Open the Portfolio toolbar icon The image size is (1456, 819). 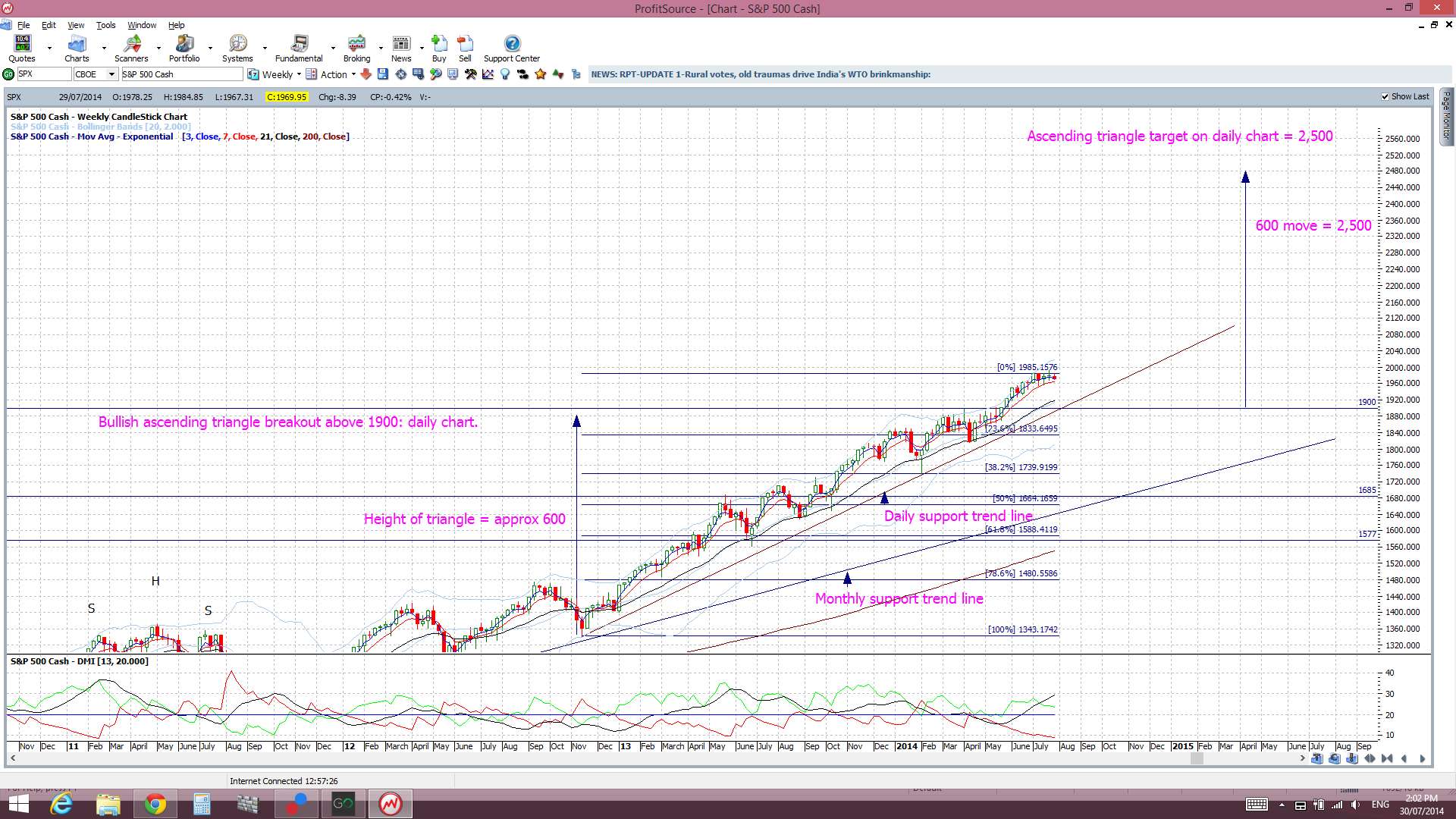point(184,49)
